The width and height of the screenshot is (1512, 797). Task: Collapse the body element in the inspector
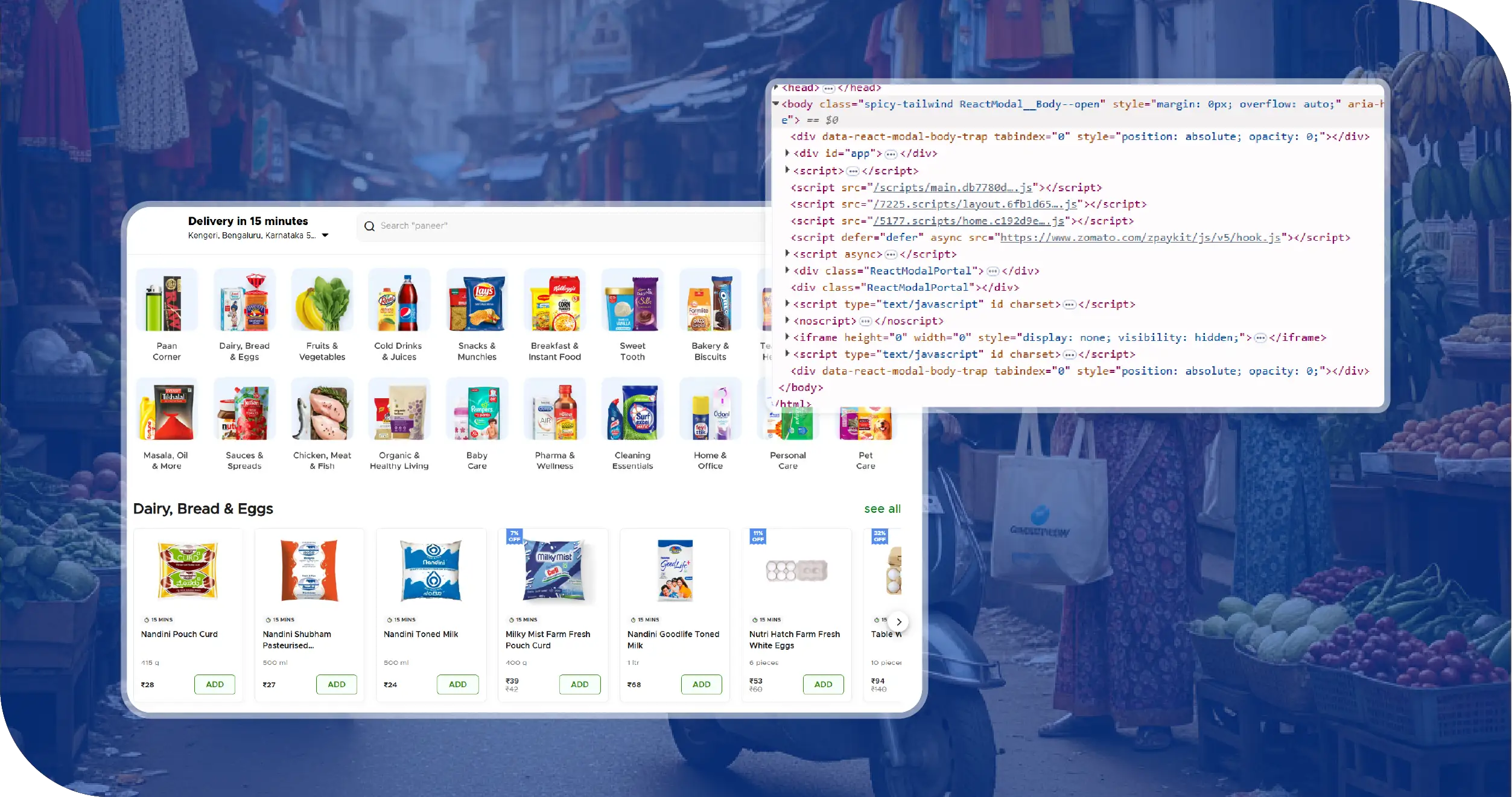point(776,104)
